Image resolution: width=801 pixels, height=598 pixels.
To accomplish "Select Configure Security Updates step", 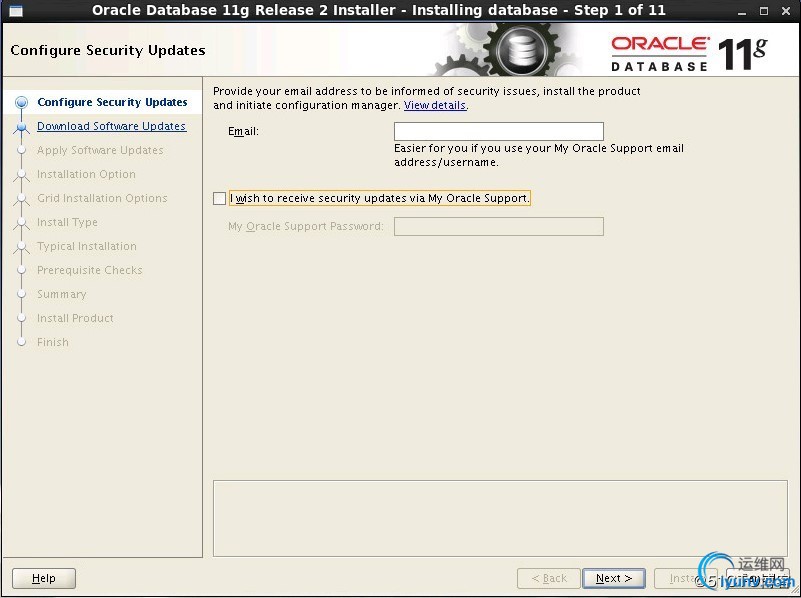I will pyautogui.click(x=112, y=102).
